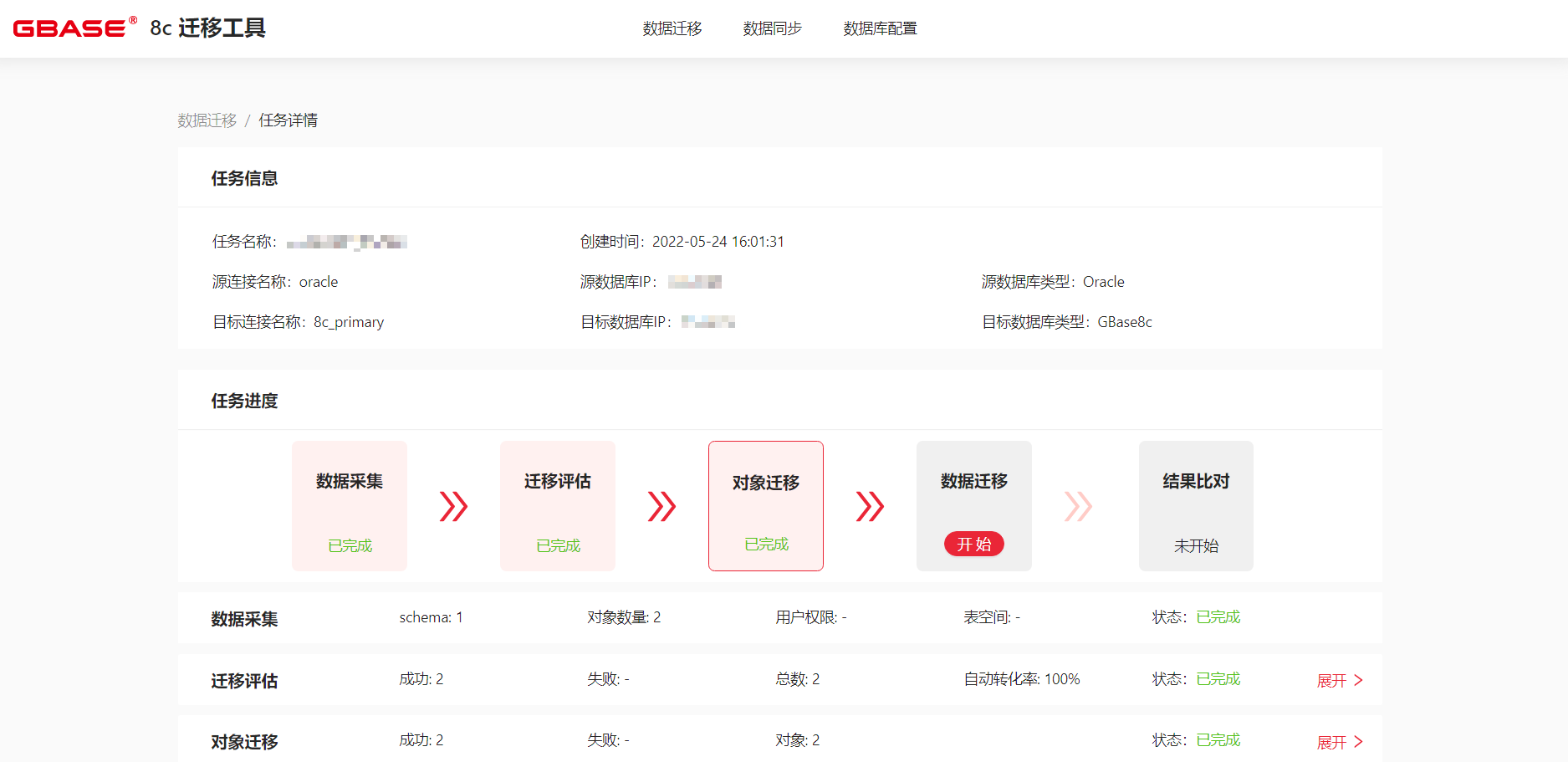The image size is (1568, 762).
Task: Select the 迁移评估 progress step card
Action: point(558,505)
